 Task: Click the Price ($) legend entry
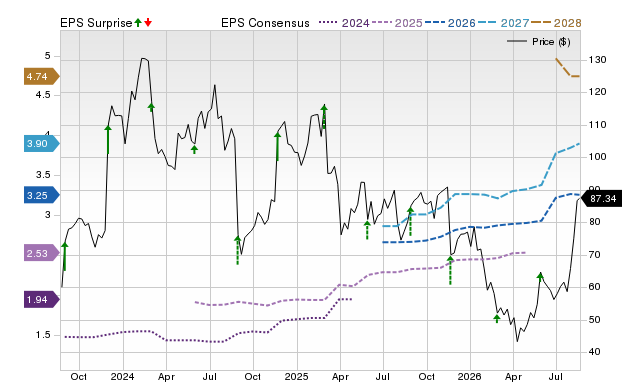[538, 42]
